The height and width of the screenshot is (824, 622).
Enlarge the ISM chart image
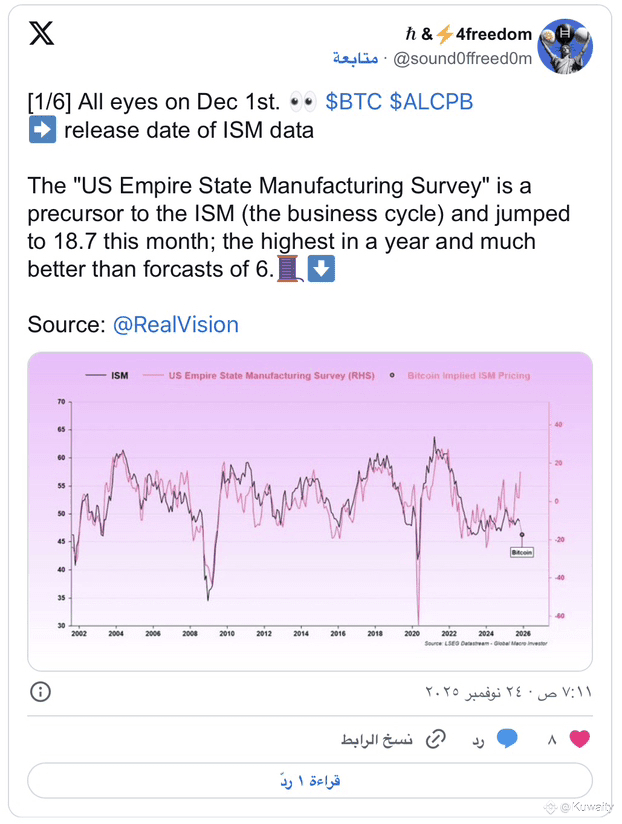(x=310, y=510)
